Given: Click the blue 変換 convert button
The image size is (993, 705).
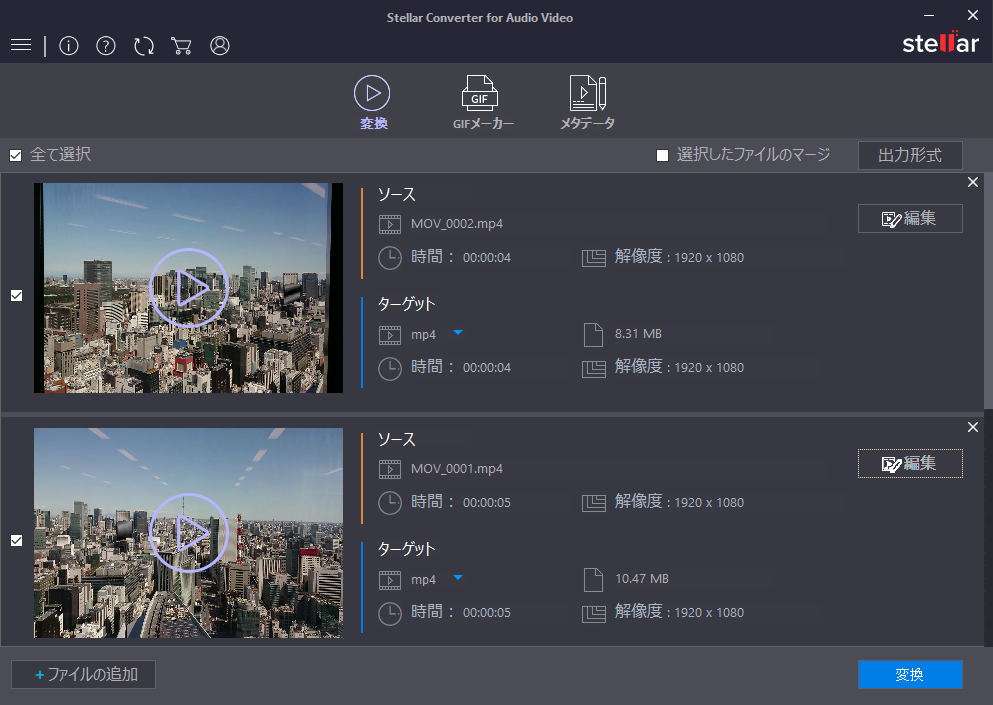Looking at the screenshot, I should [x=909, y=675].
